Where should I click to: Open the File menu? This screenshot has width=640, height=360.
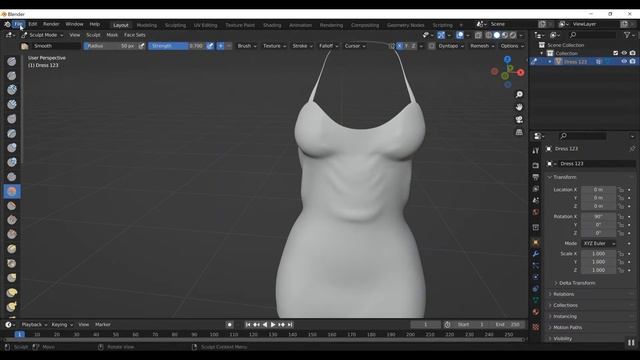pyautogui.click(x=18, y=24)
